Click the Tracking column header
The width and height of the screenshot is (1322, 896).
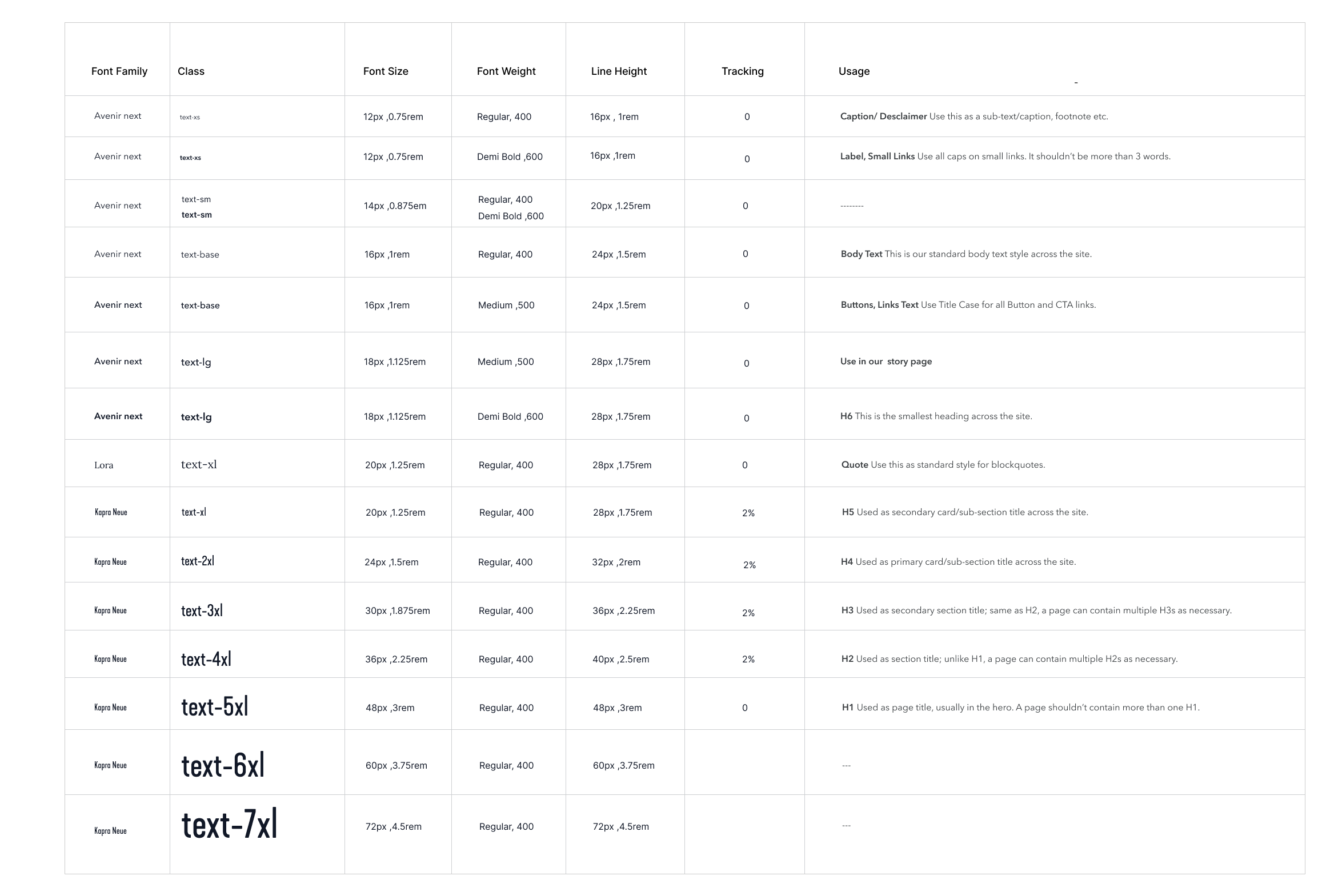pyautogui.click(x=742, y=71)
